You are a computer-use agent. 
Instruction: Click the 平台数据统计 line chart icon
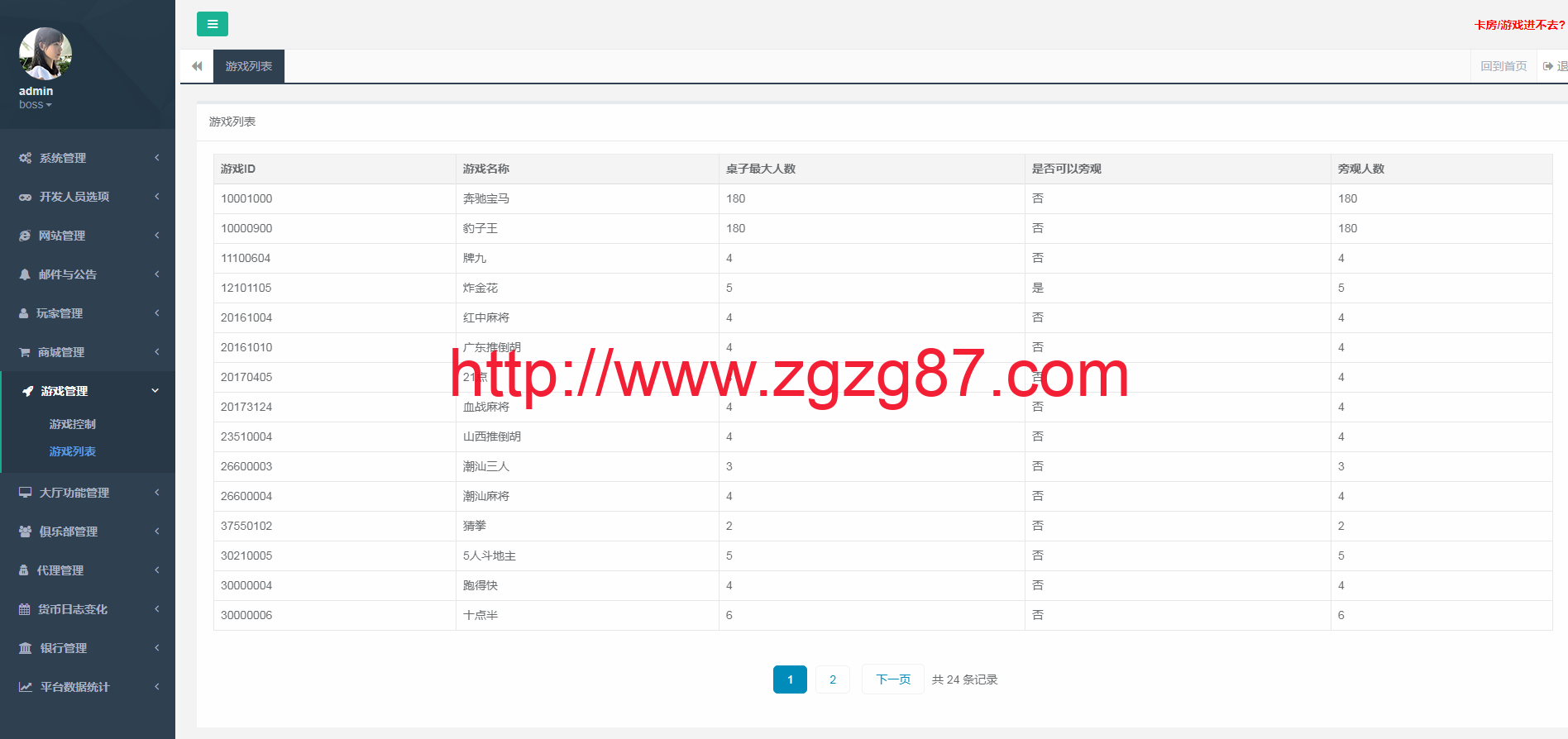click(26, 687)
